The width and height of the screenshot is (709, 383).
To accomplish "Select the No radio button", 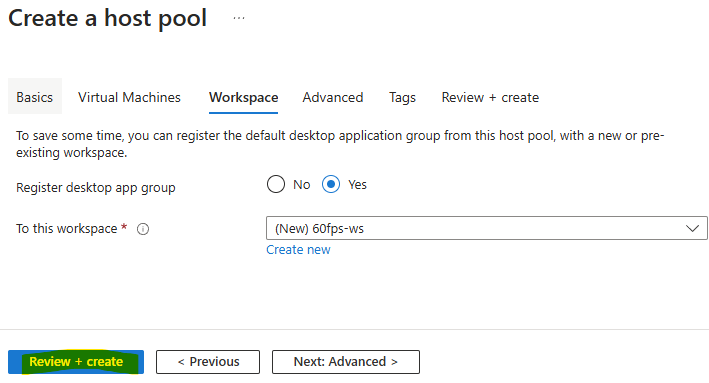I will [x=276, y=184].
